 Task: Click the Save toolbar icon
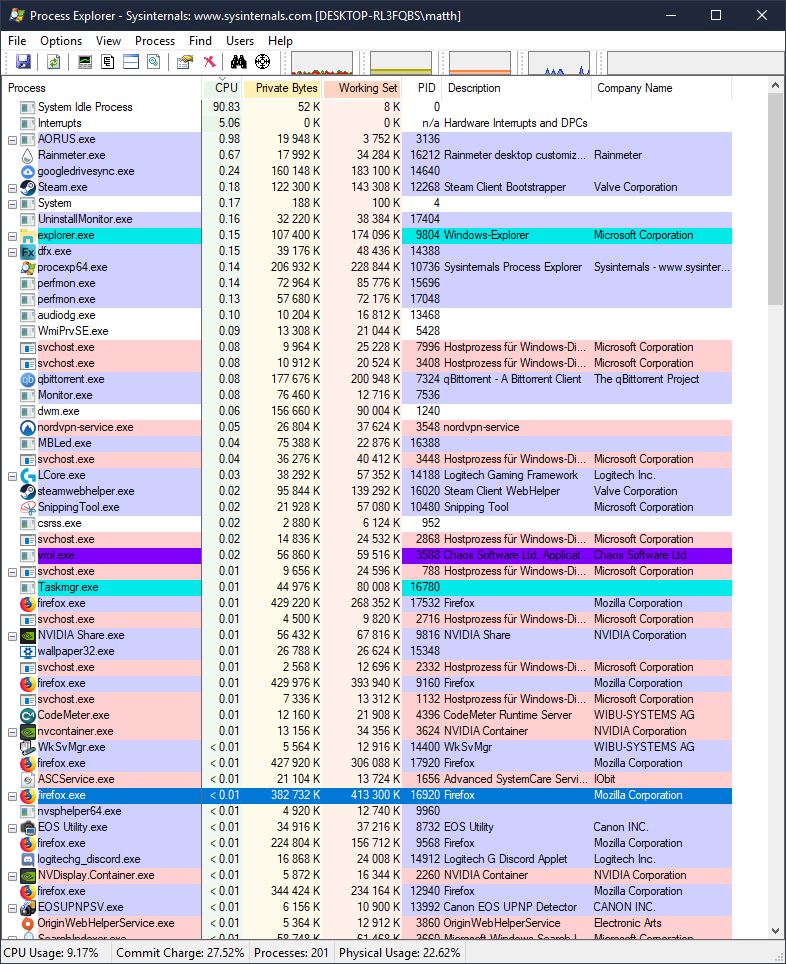pyautogui.click(x=23, y=61)
